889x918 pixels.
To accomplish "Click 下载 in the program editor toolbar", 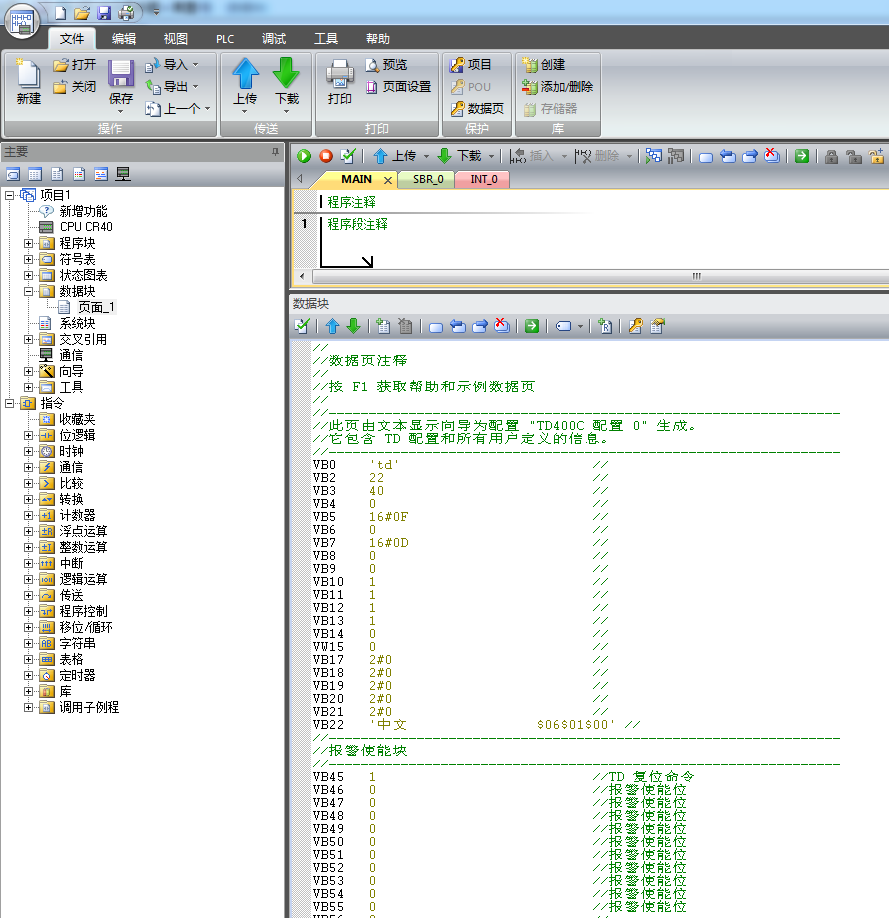I will [x=460, y=156].
